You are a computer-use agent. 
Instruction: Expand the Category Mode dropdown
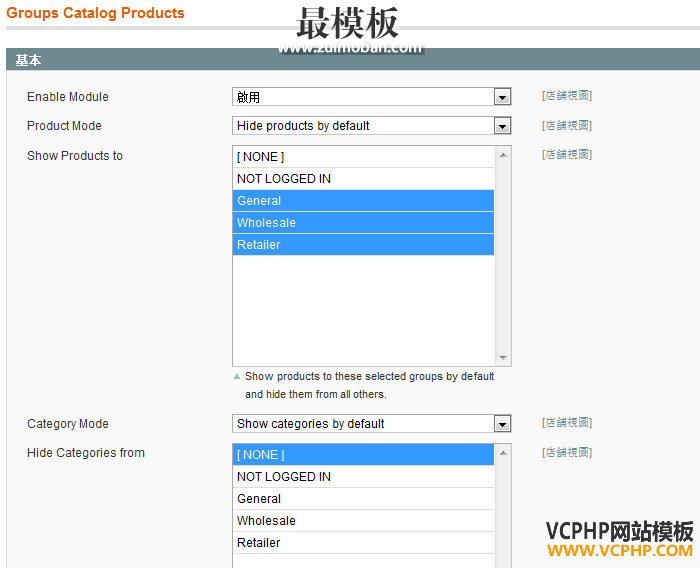click(371, 424)
